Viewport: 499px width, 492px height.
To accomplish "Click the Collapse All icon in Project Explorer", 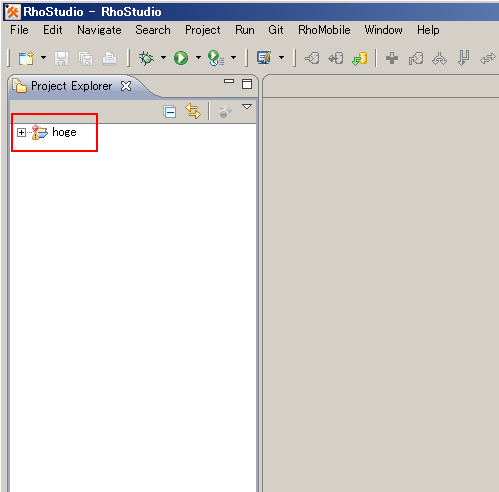I will [170, 111].
